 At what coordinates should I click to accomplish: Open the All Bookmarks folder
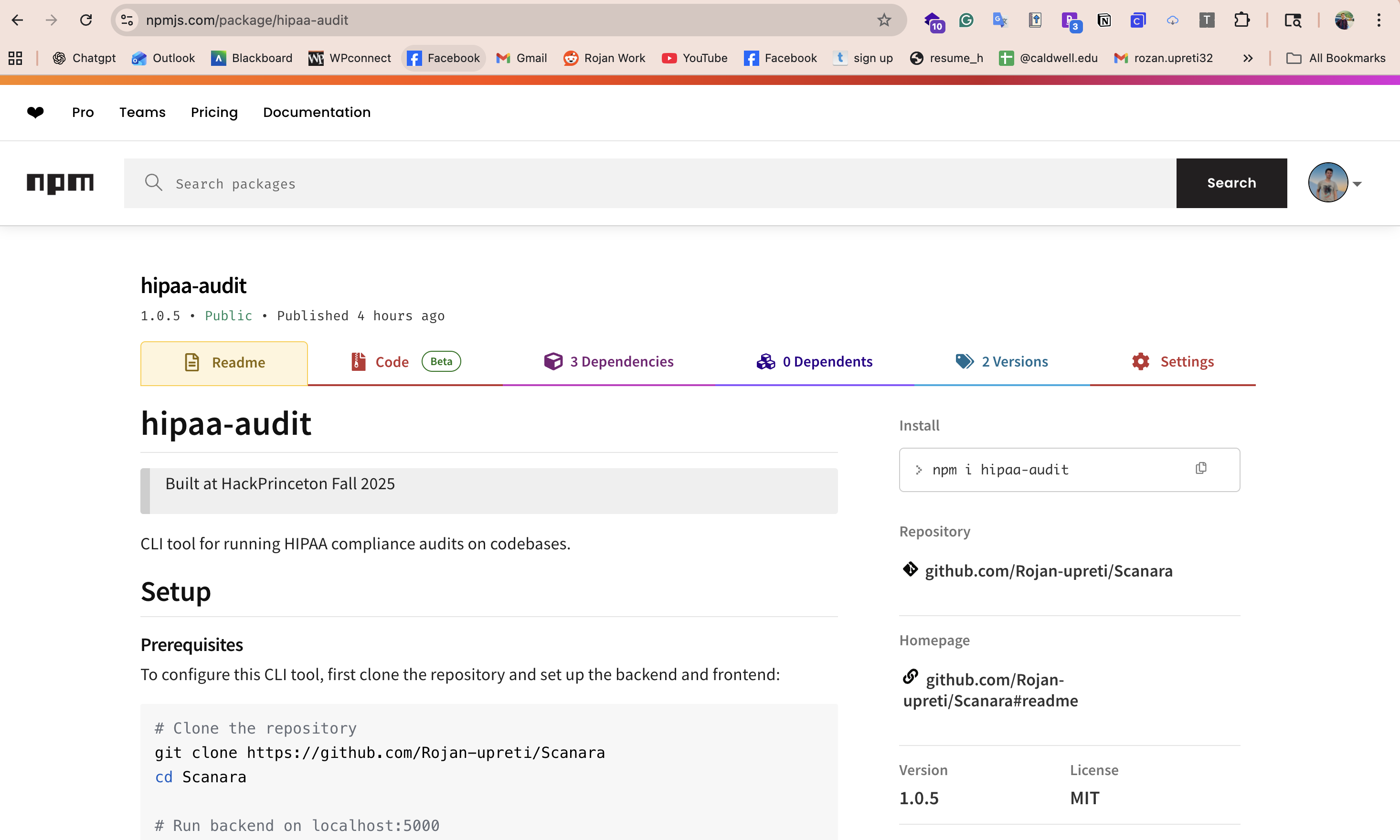1336,58
